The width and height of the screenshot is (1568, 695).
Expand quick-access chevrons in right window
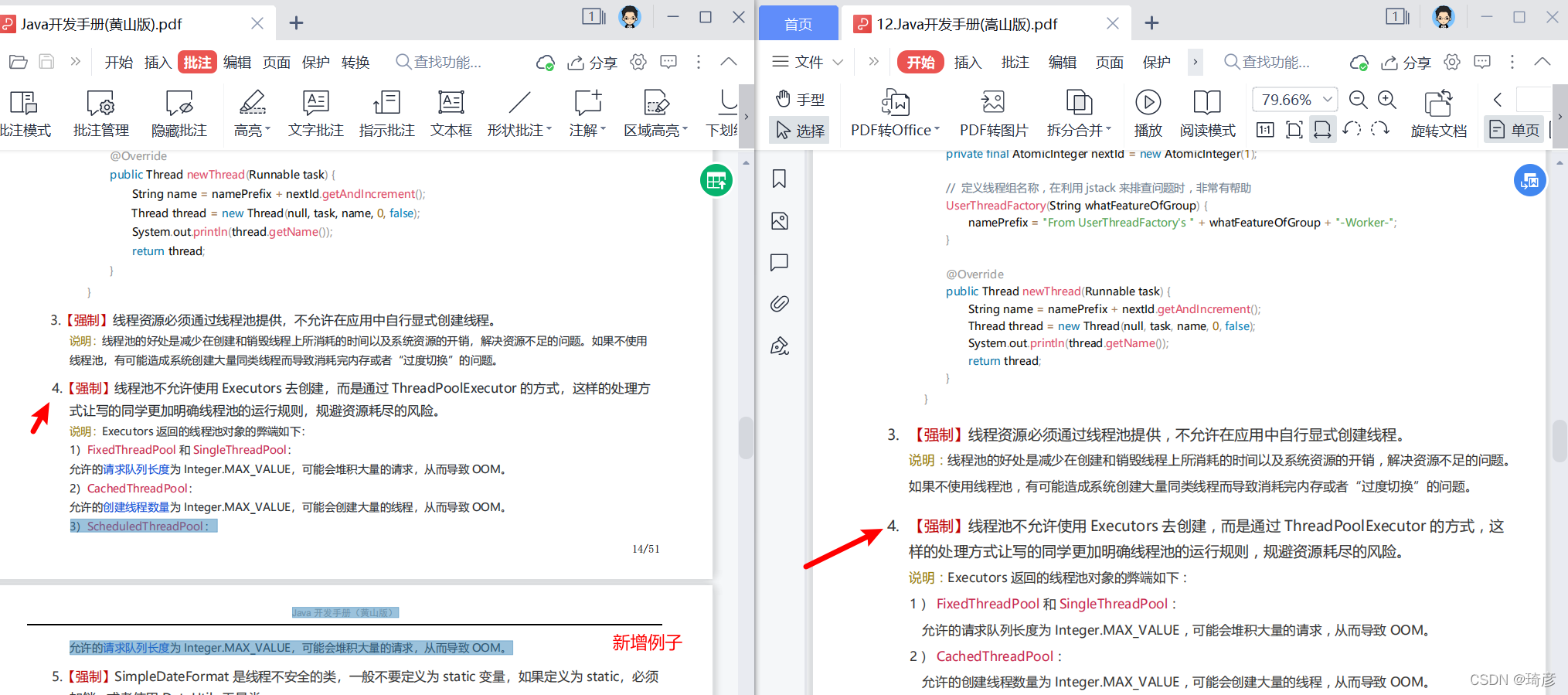[873, 62]
